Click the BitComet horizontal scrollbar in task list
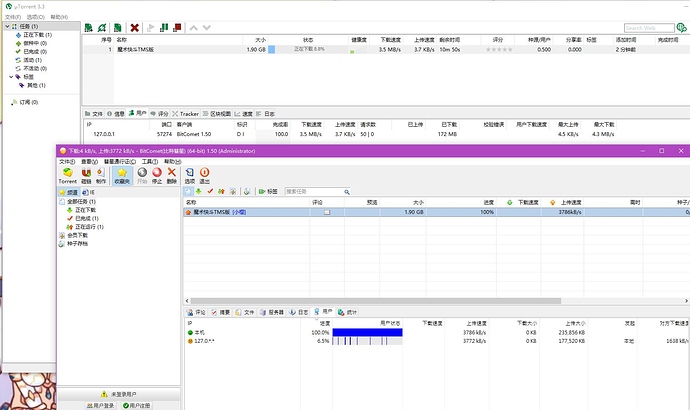 [x=375, y=301]
